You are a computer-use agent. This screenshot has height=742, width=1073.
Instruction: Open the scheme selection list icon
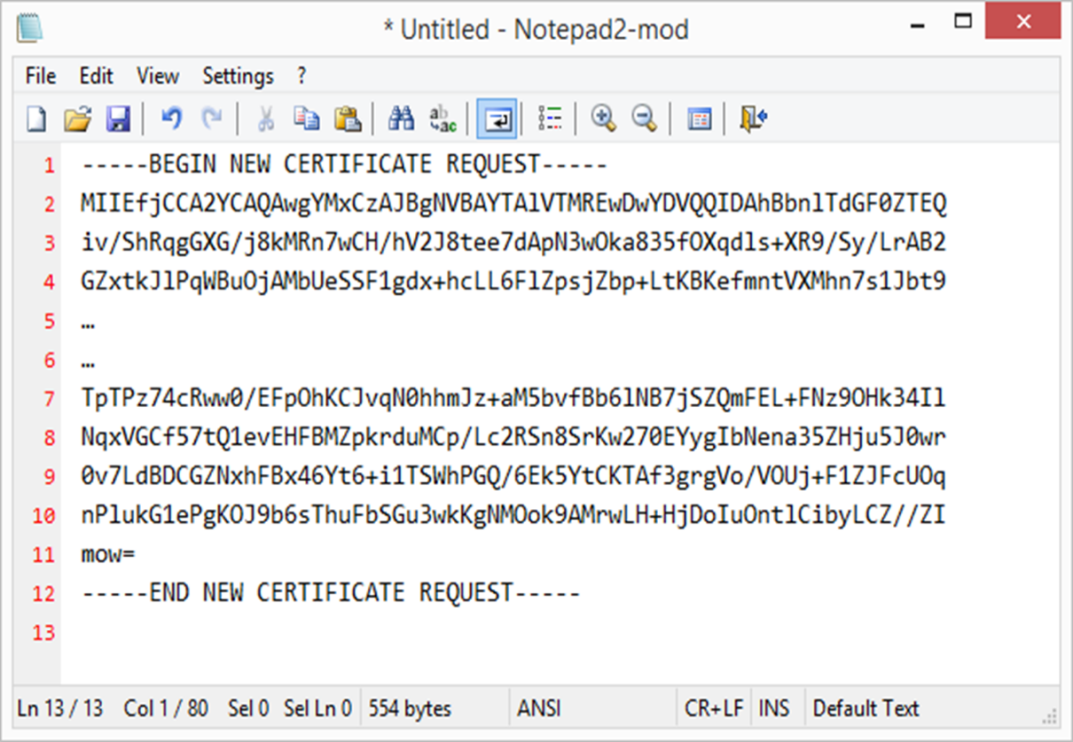point(550,118)
